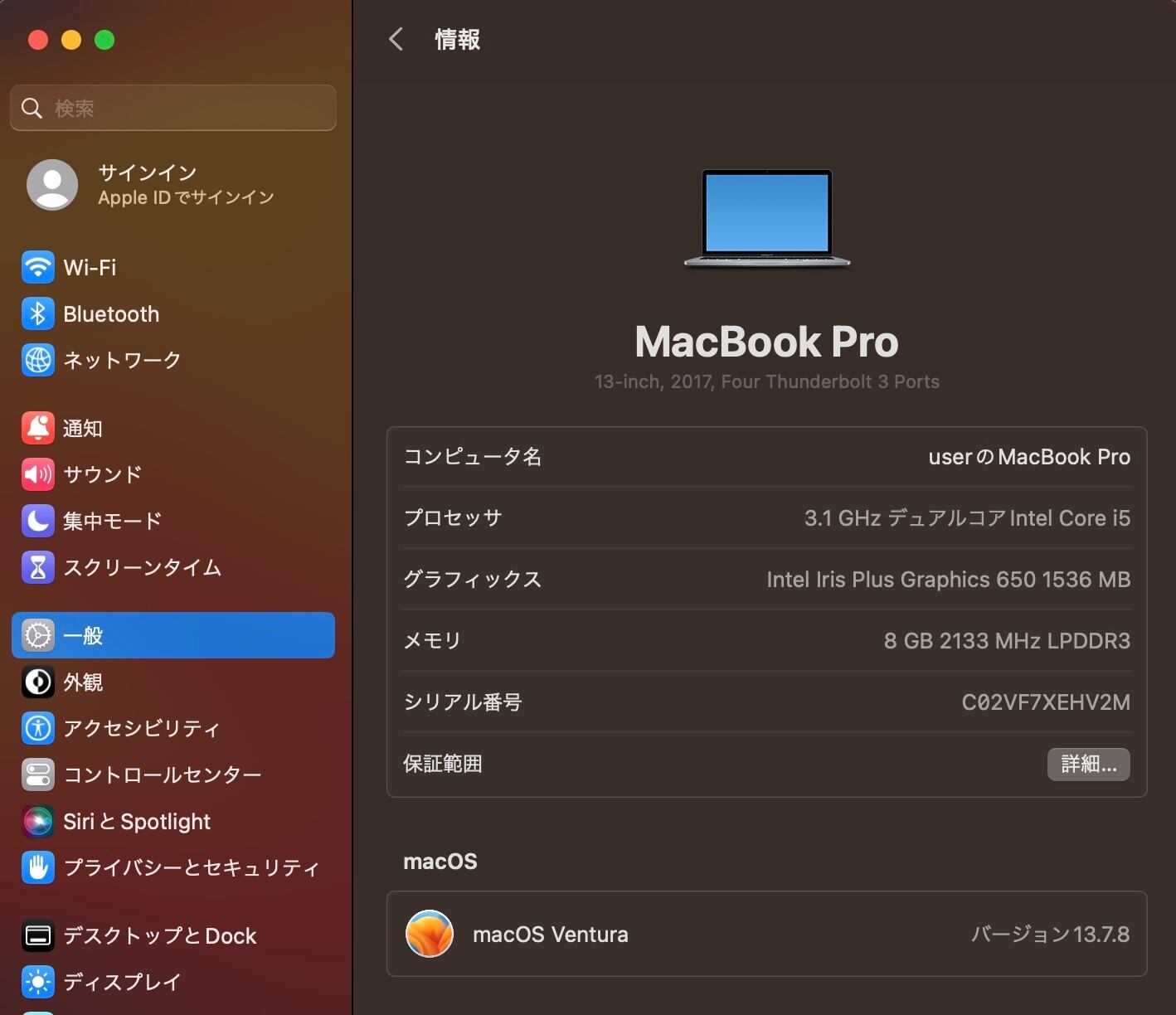This screenshot has width=1176, height=1015.
Task: Open the コントロールセンター icon
Action: click(x=38, y=775)
